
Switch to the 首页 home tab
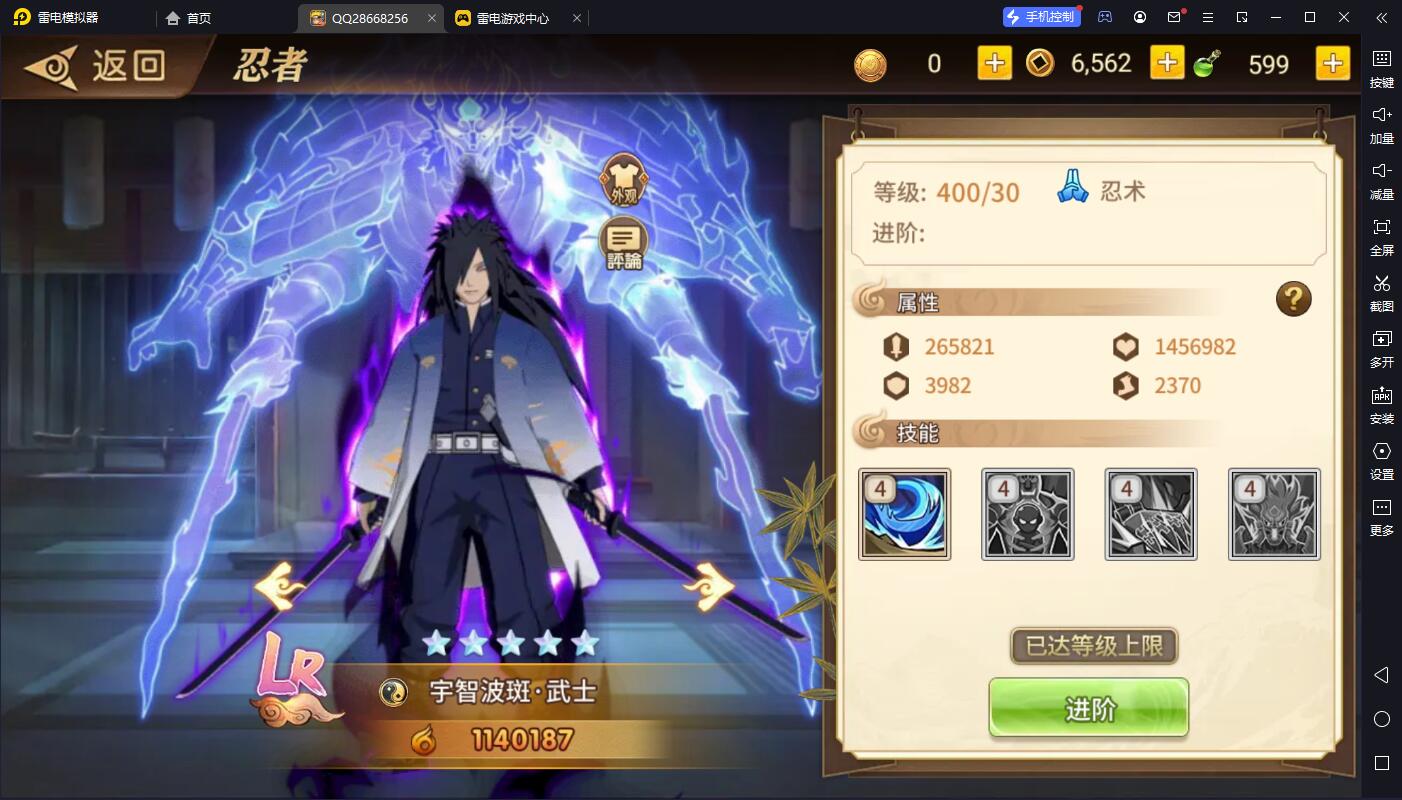pyautogui.click(x=189, y=18)
